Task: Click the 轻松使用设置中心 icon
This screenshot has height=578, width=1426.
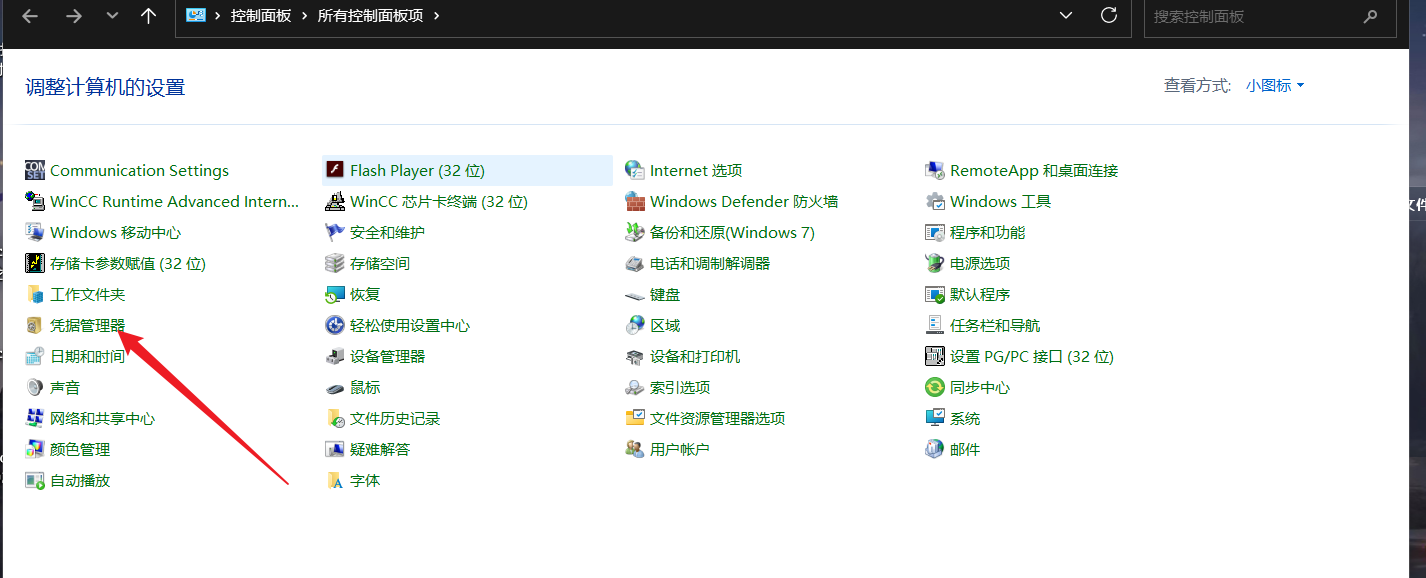Action: pyautogui.click(x=335, y=325)
